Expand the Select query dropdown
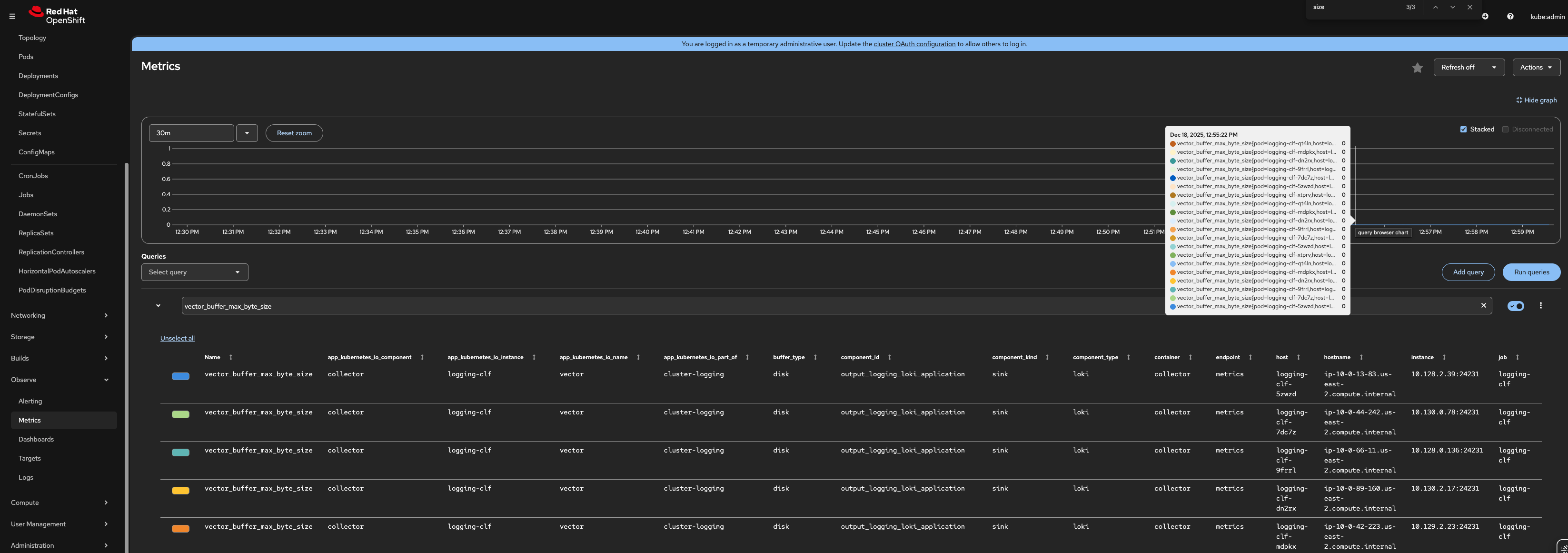 pos(194,272)
